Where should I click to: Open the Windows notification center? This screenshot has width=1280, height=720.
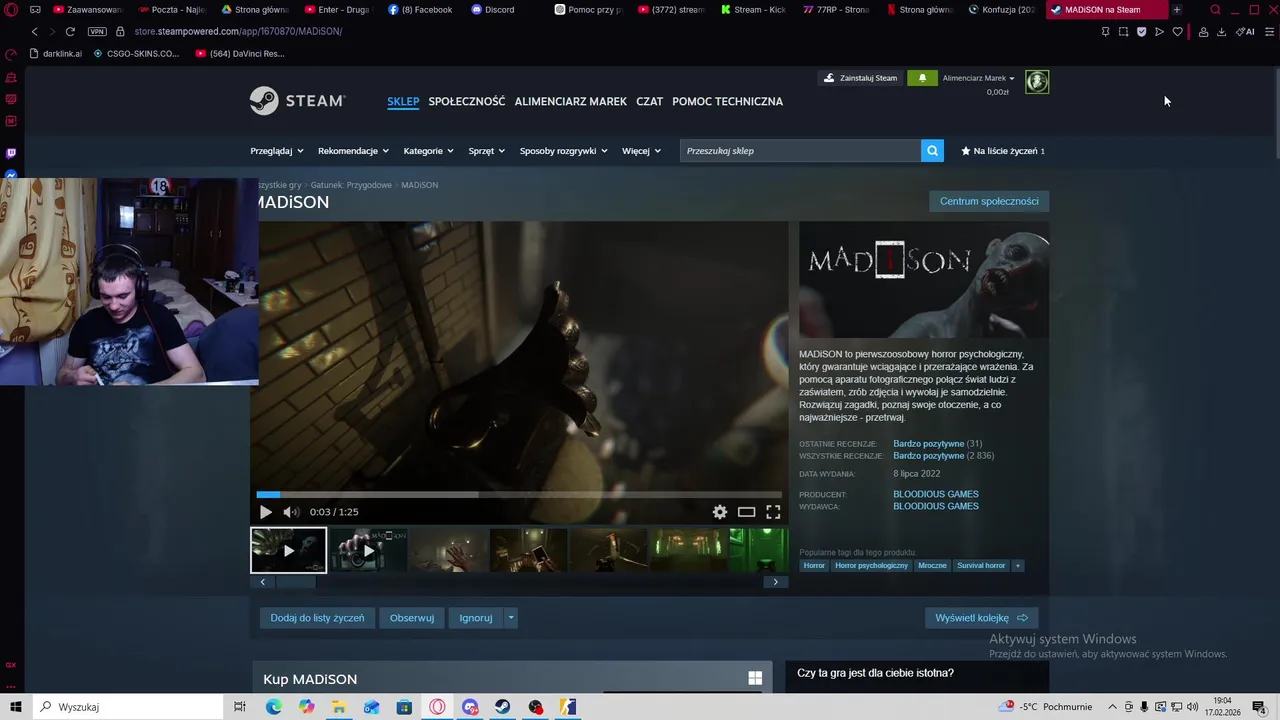point(1259,707)
